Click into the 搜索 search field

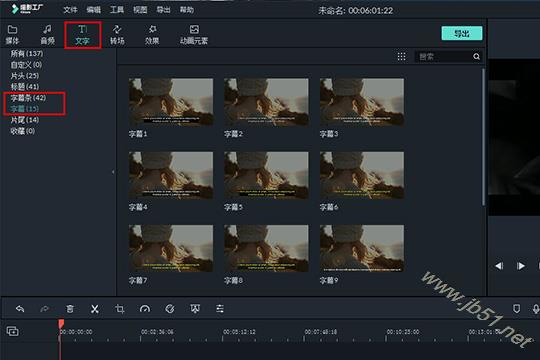click(x=444, y=56)
